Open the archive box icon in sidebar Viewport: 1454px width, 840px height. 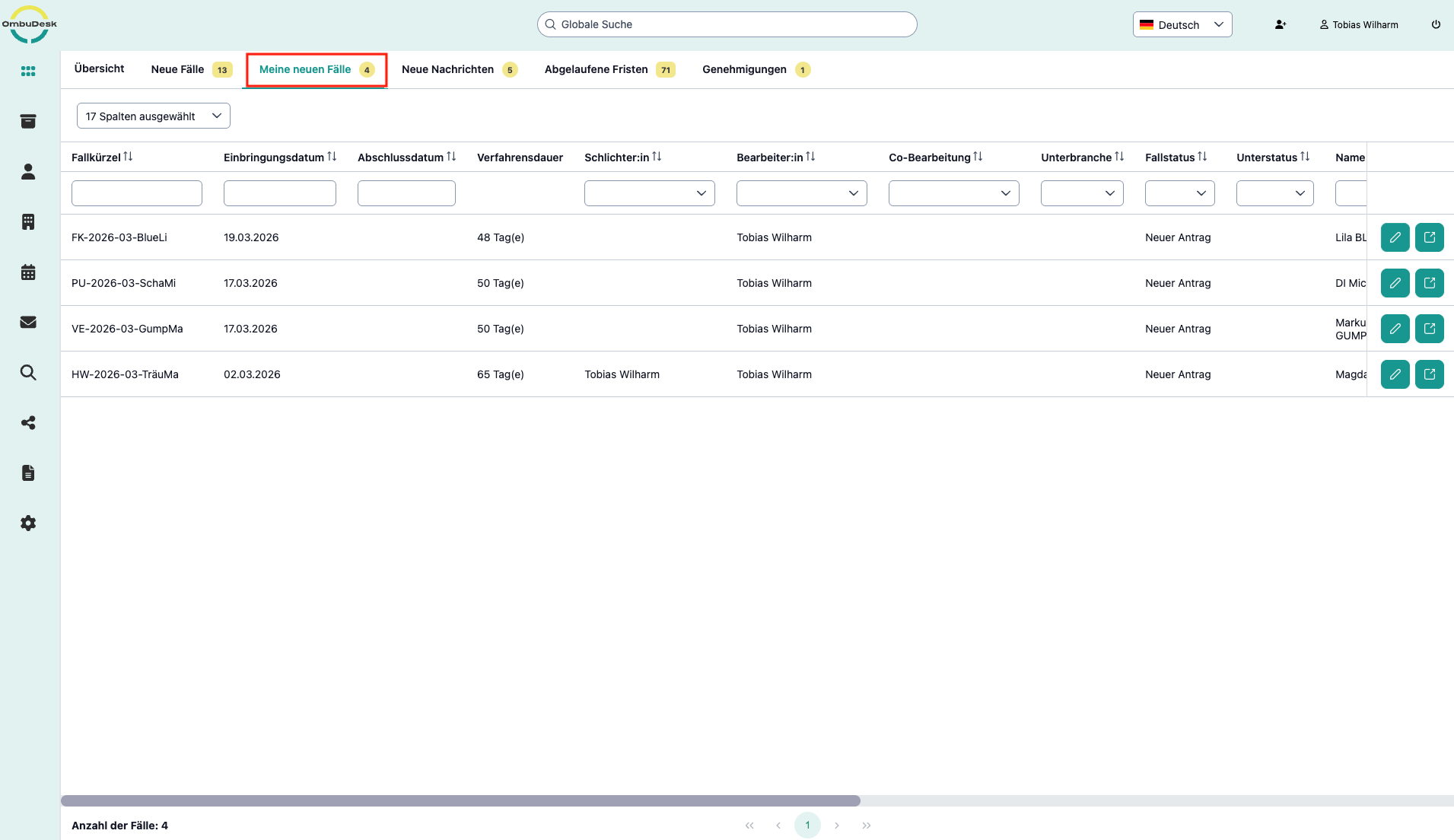[x=28, y=122]
